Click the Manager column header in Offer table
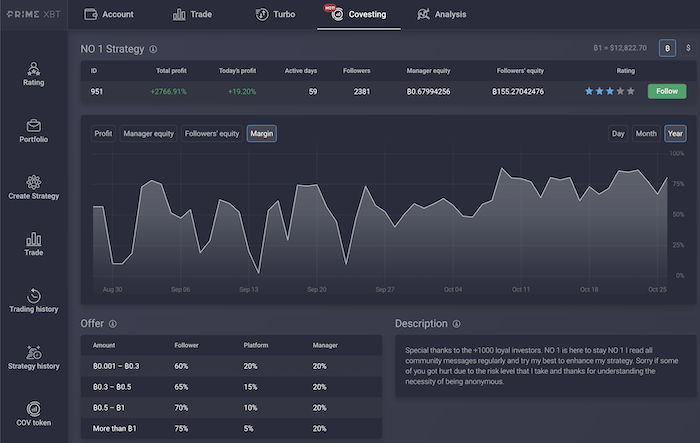Screen dimensions: 700x443 tap(325, 345)
